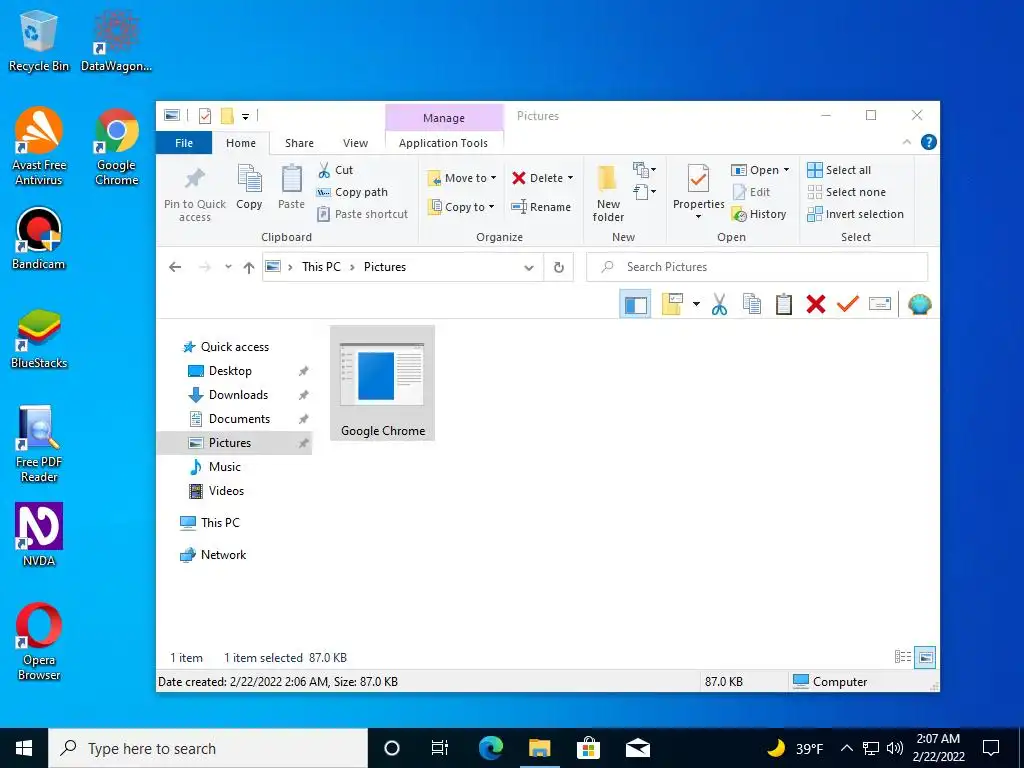Click the folder options icon in lower toolbar
The width and height of the screenshot is (1024, 768).
[672, 304]
